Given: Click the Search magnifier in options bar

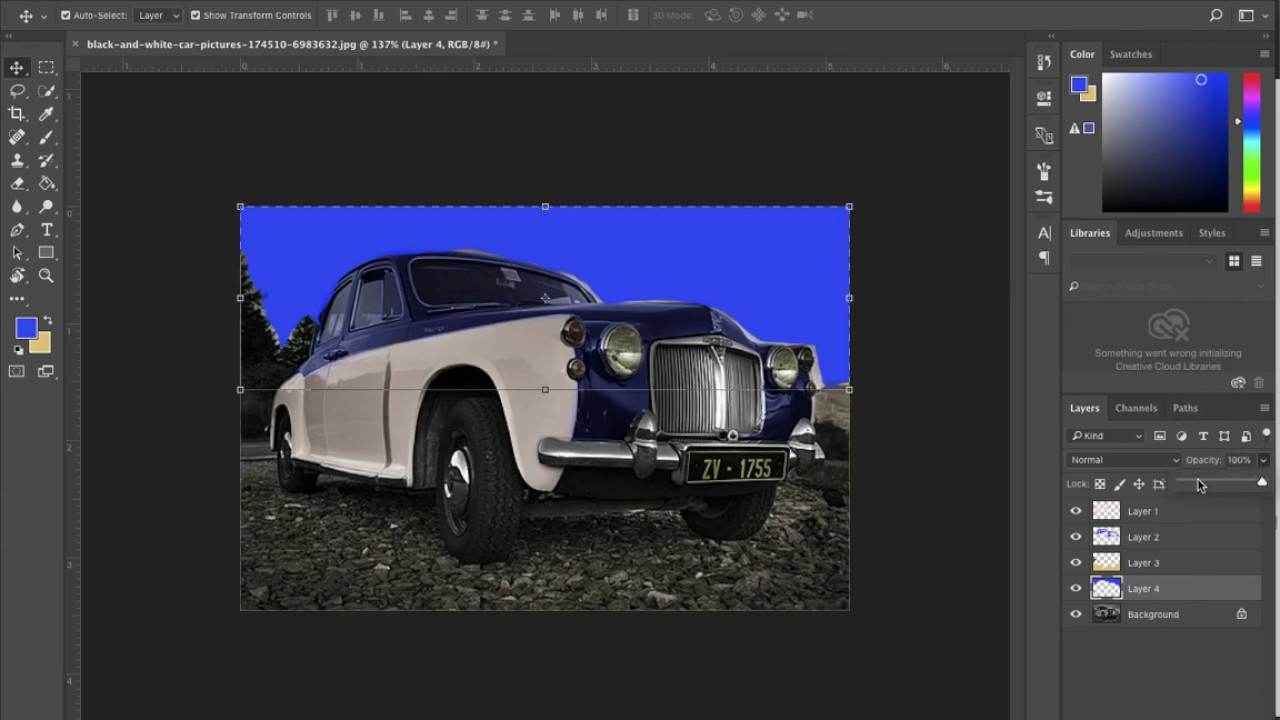Looking at the screenshot, I should point(1216,15).
